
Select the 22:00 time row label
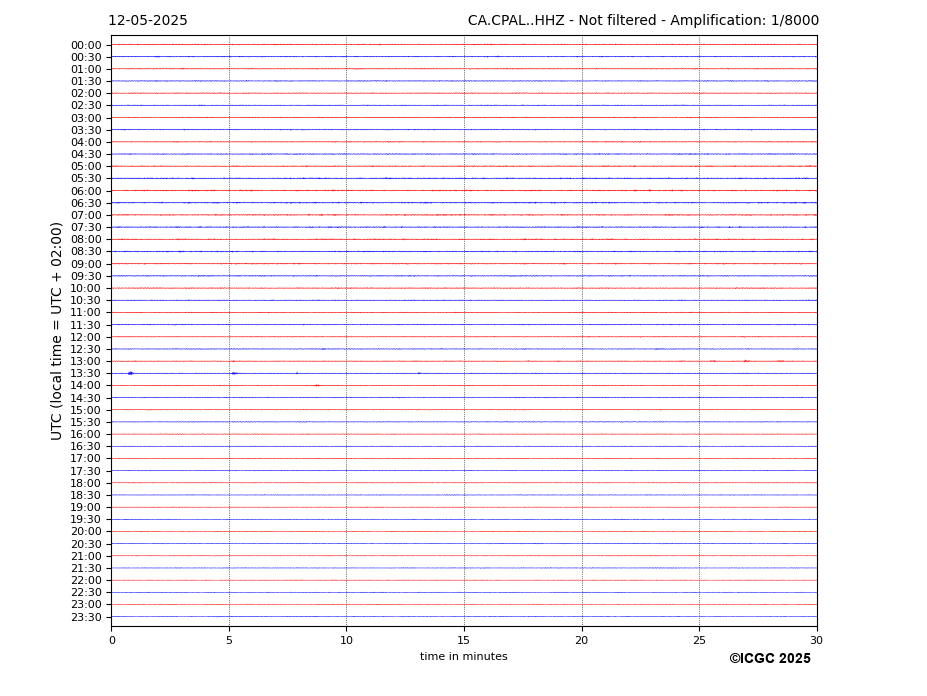click(x=86, y=581)
